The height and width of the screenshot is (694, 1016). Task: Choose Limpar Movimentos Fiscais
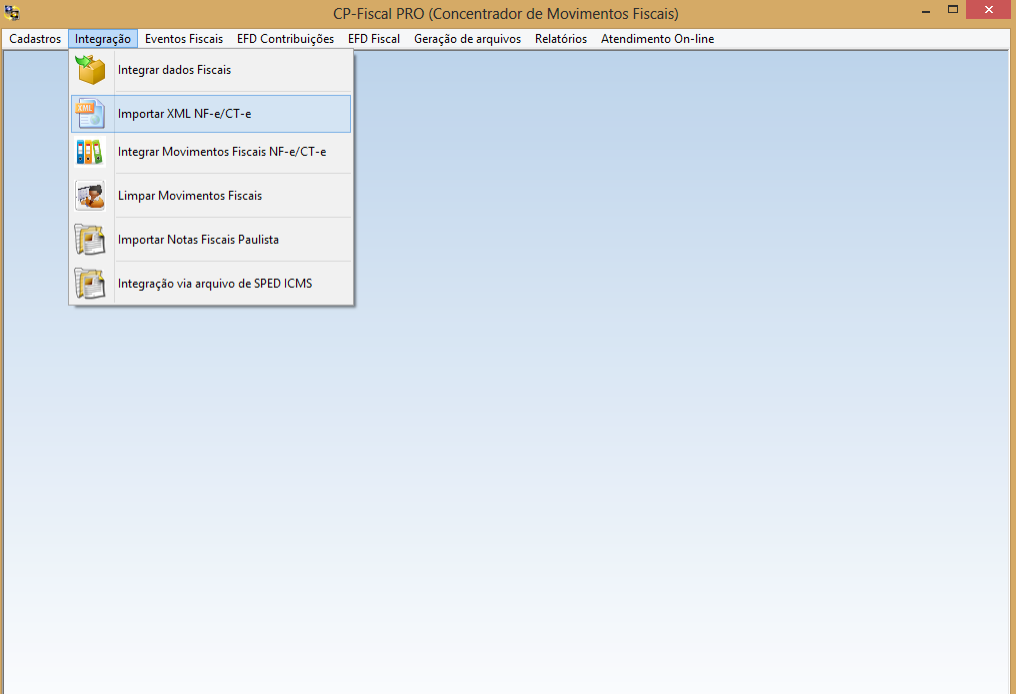coord(211,196)
